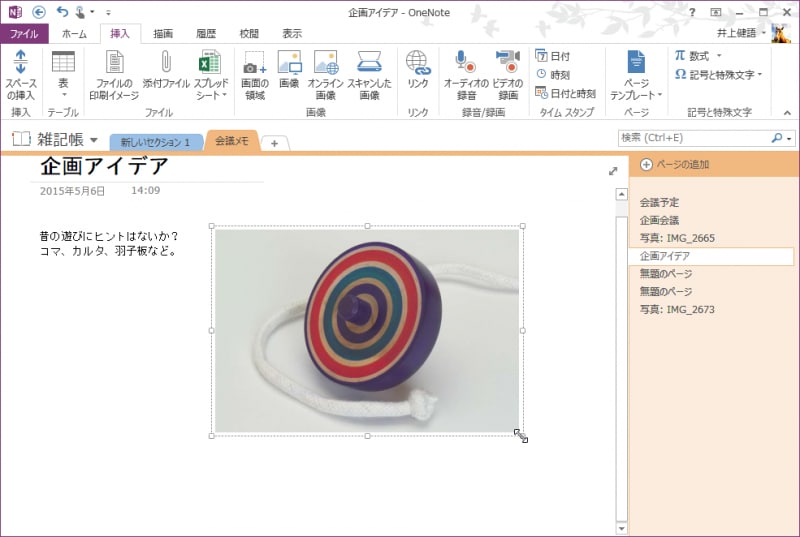Select the 会議メモ section tab
The width and height of the screenshot is (800, 537).
(232, 140)
